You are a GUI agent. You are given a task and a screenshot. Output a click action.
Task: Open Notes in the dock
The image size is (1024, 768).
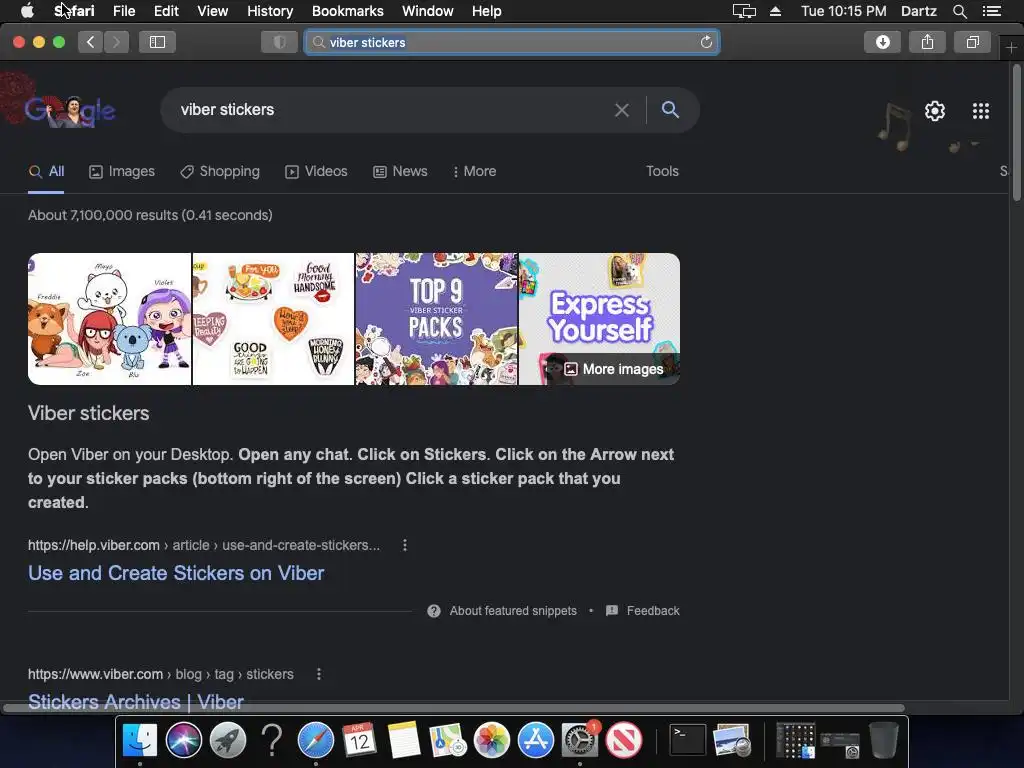click(x=404, y=740)
